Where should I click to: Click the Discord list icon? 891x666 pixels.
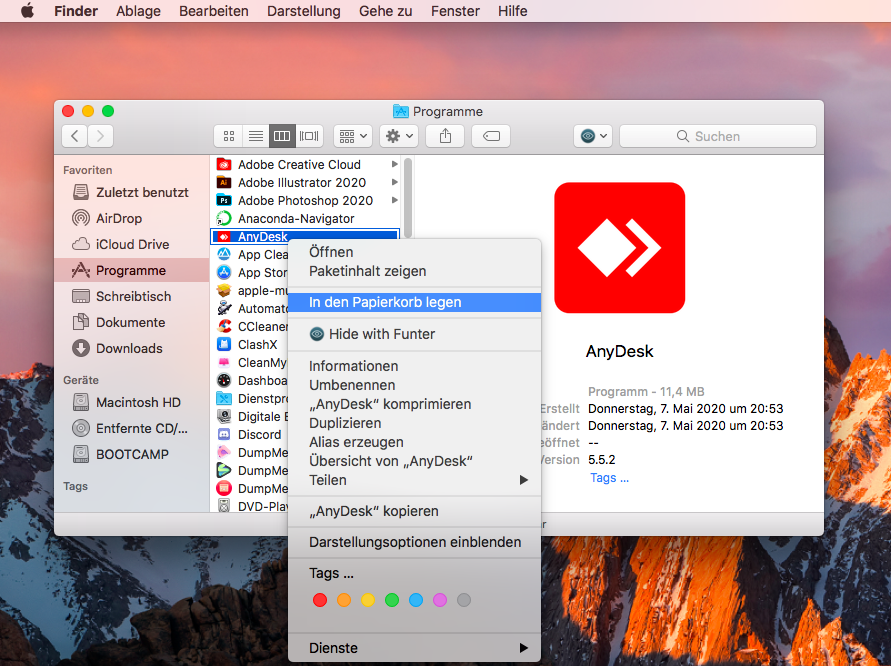(x=224, y=435)
